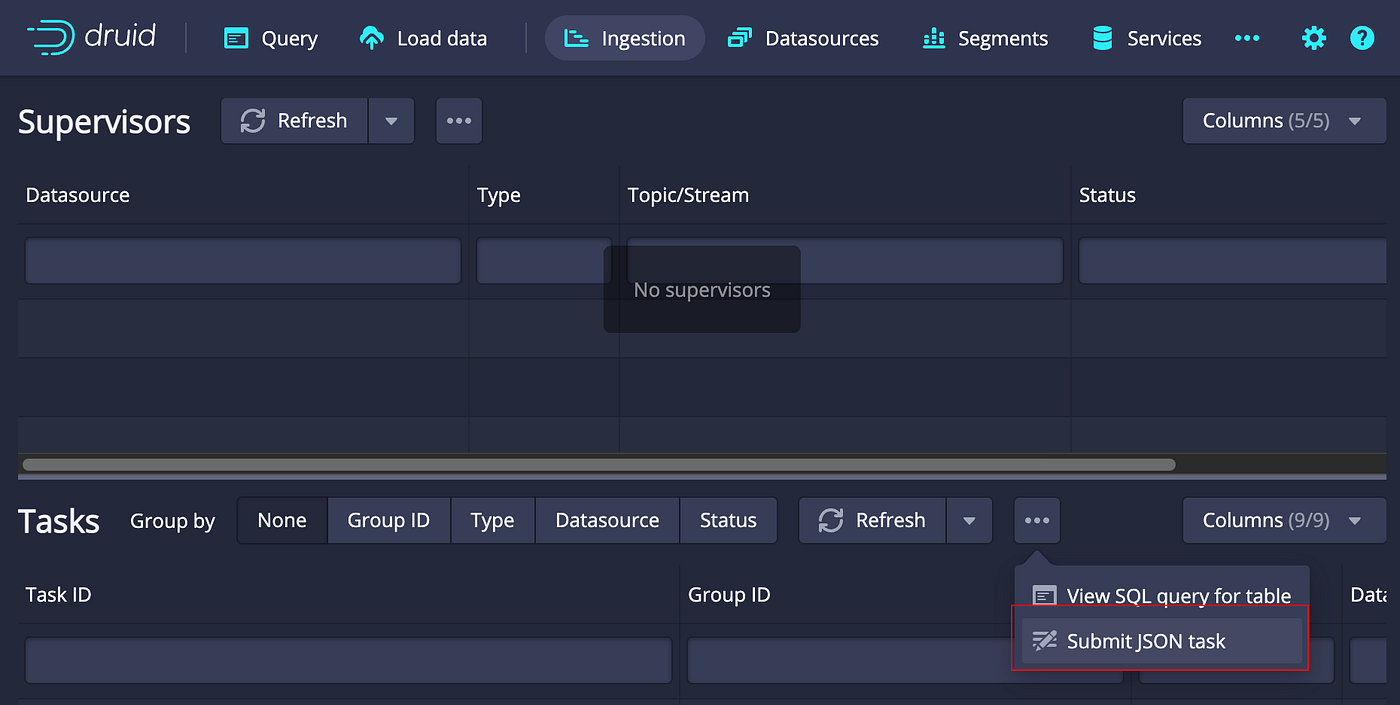Click the Services database icon
The width and height of the screenshot is (1400, 705).
(1101, 37)
